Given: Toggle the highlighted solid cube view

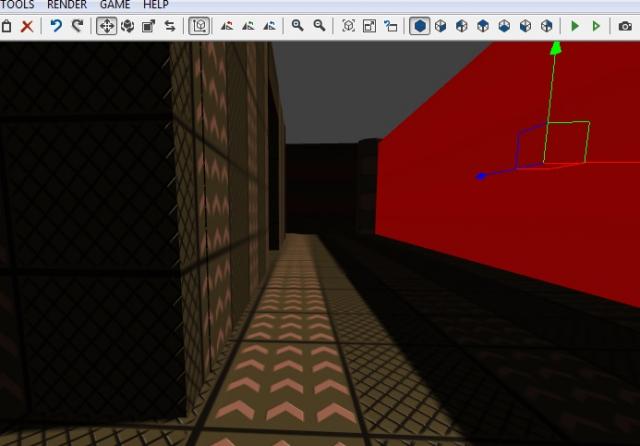Looking at the screenshot, I should [x=419, y=26].
